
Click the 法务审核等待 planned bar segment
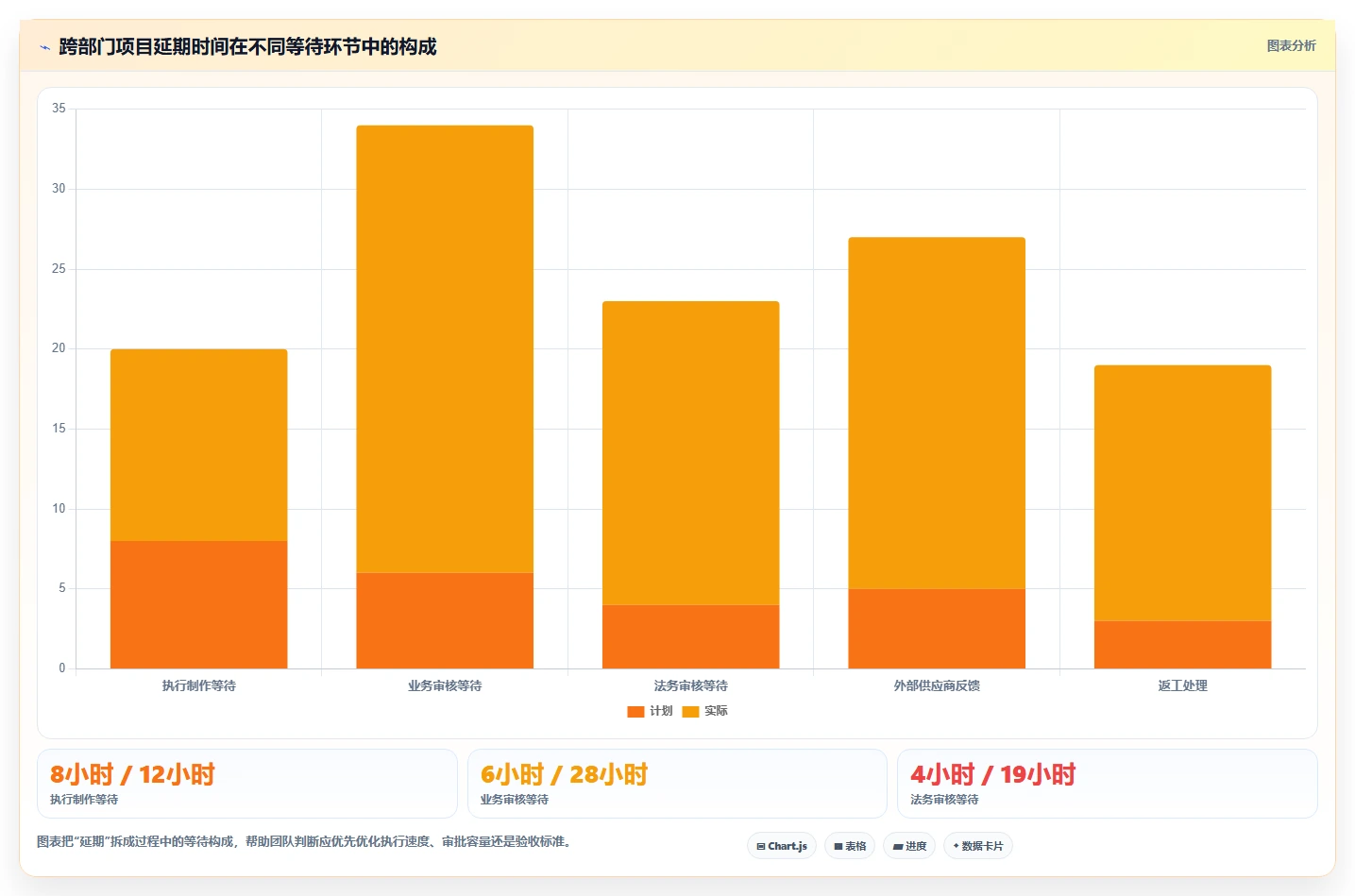pyautogui.click(x=691, y=636)
